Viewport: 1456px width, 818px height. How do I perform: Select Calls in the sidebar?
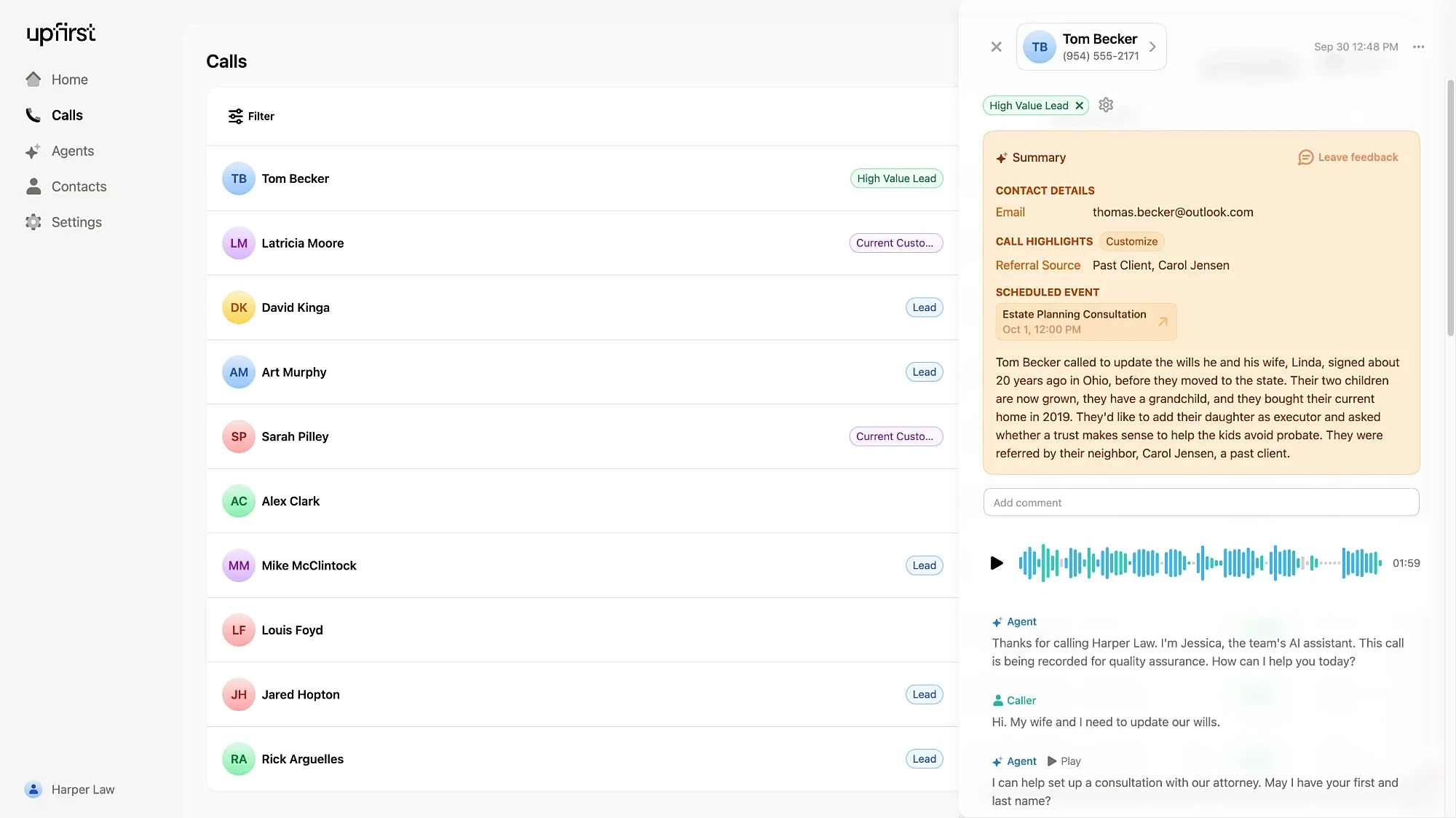coord(55,115)
